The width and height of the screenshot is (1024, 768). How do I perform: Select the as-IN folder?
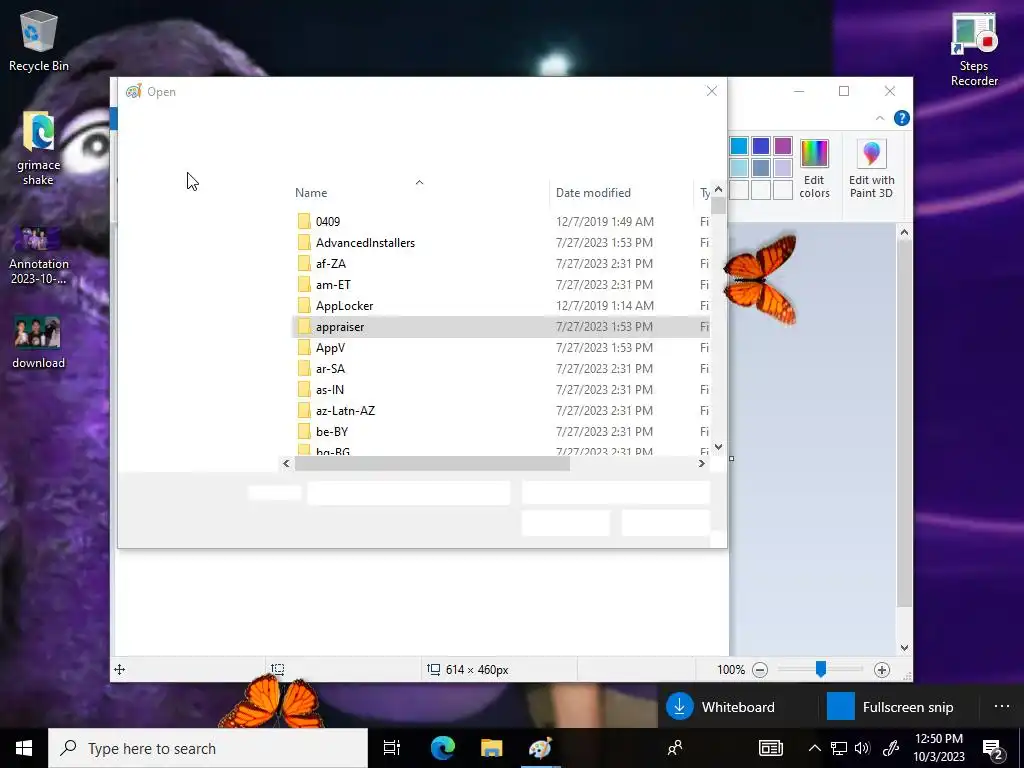tap(501, 389)
